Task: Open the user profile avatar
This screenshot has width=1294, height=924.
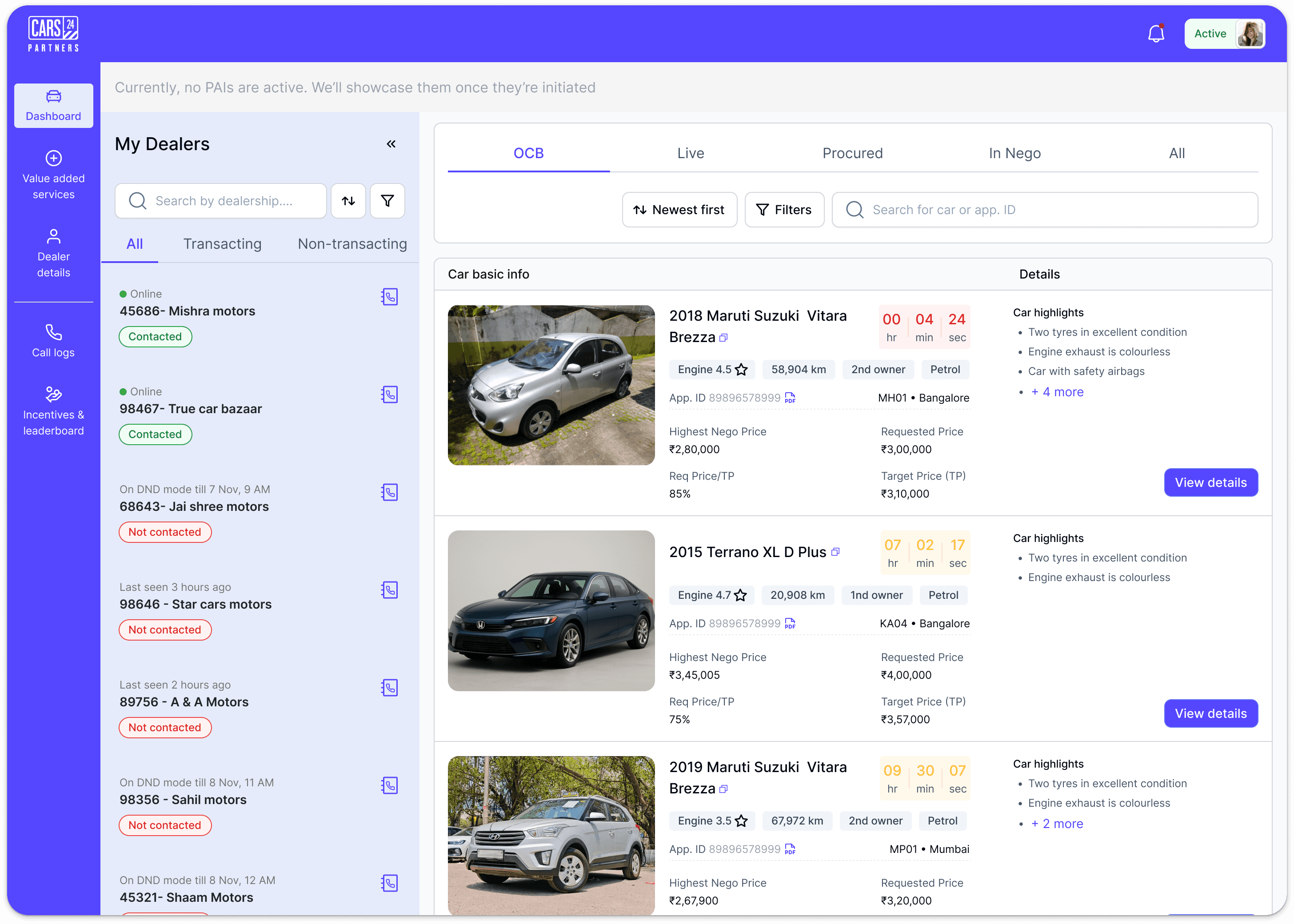Action: (x=1250, y=34)
